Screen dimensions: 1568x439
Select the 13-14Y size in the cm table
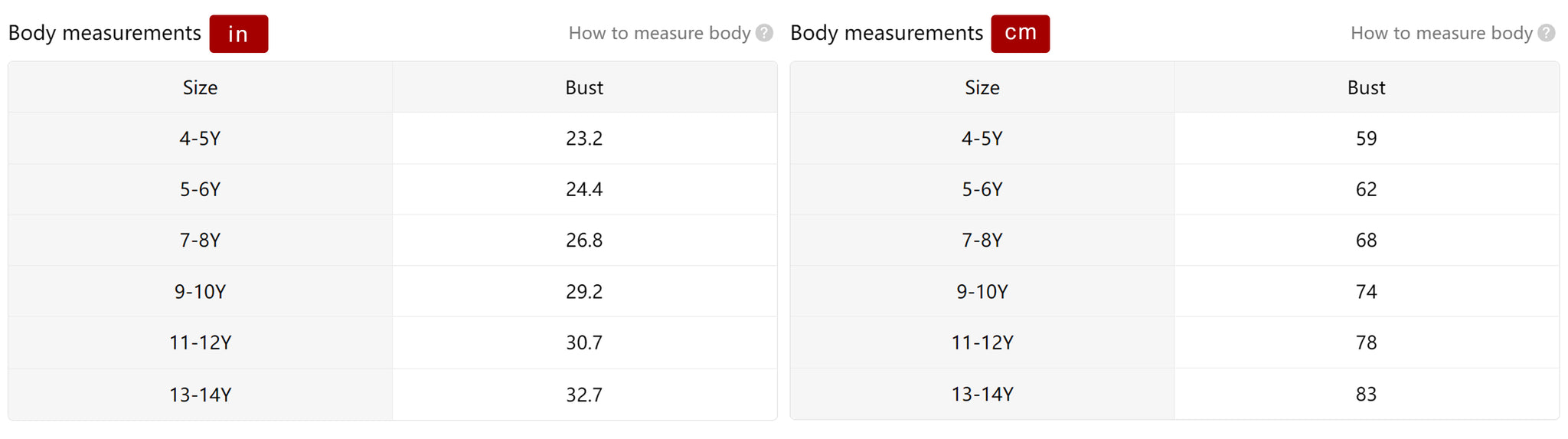[982, 394]
